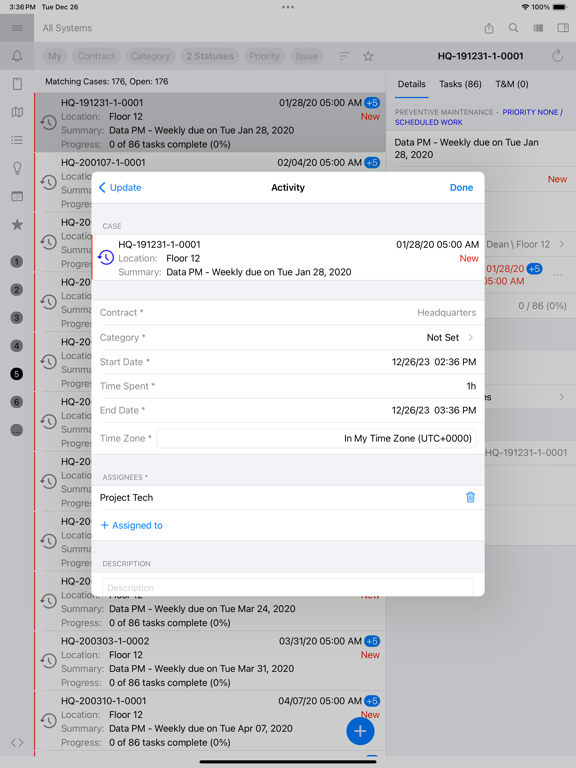Refresh case HQ-191231-1-0001 details

tap(557, 56)
